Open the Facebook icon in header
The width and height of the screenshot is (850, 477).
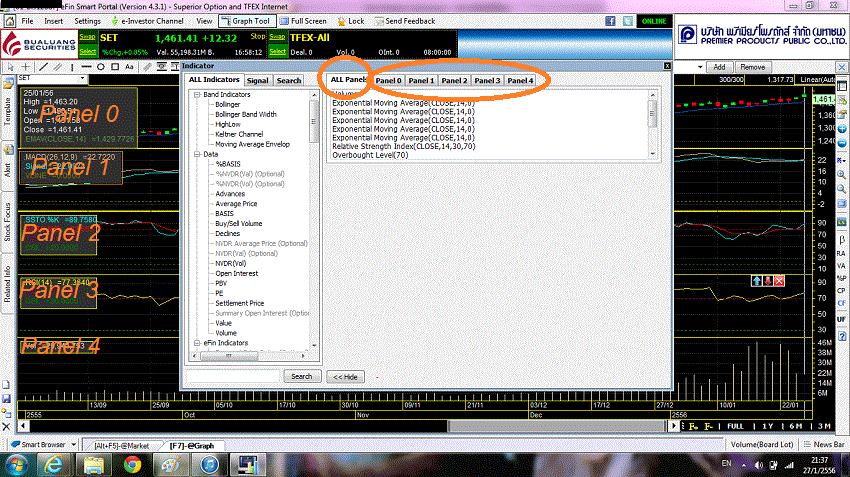click(x=610, y=21)
